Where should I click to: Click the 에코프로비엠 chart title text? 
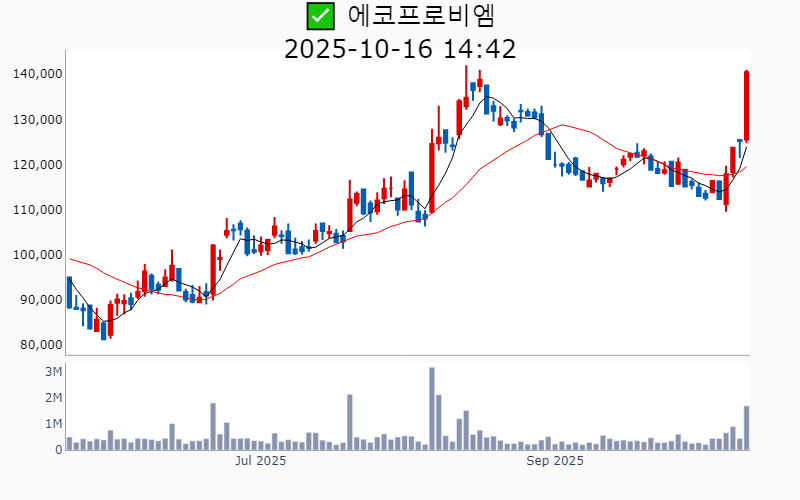(x=421, y=16)
